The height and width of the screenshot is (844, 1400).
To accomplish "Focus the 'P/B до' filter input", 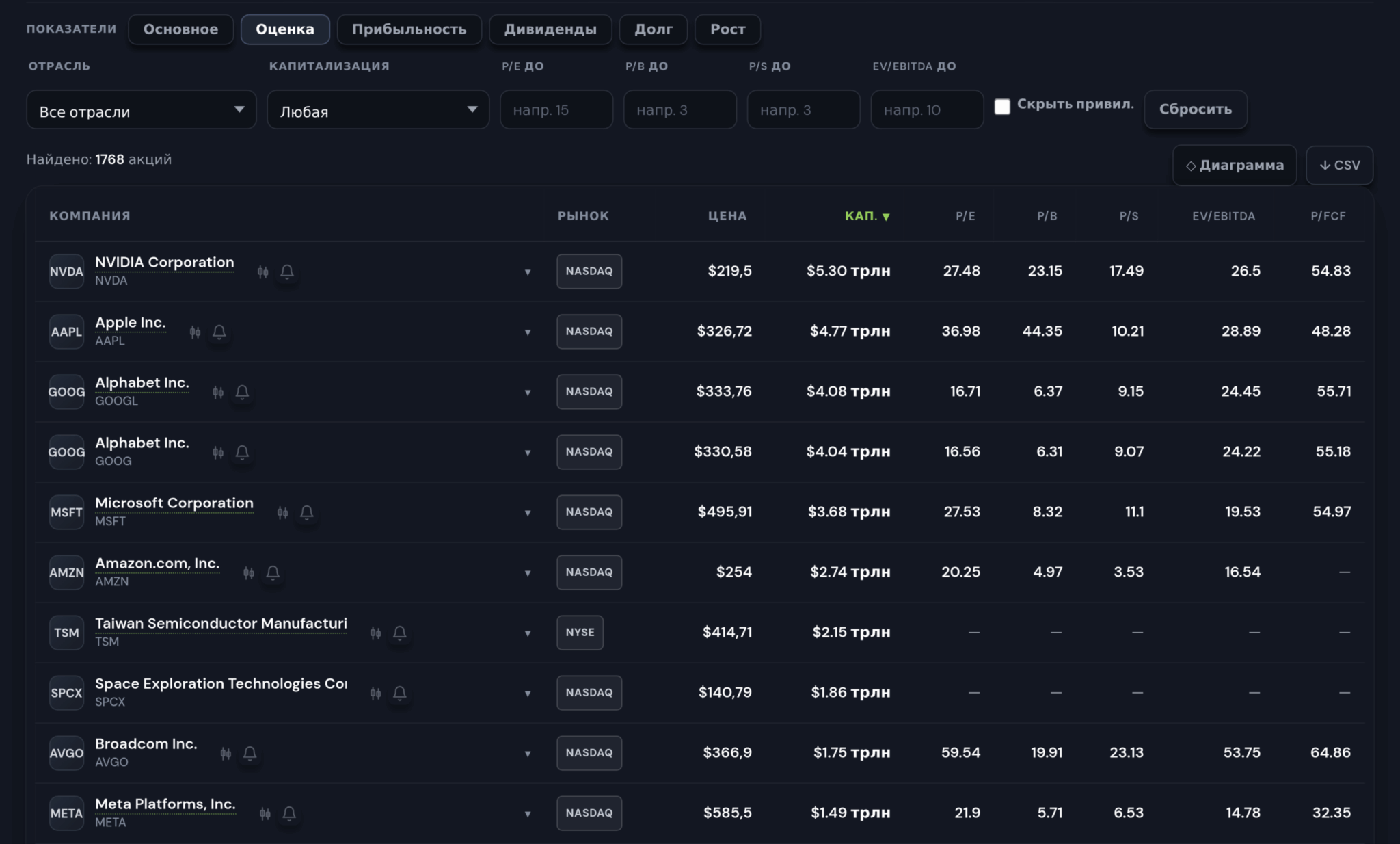I will click(x=680, y=109).
